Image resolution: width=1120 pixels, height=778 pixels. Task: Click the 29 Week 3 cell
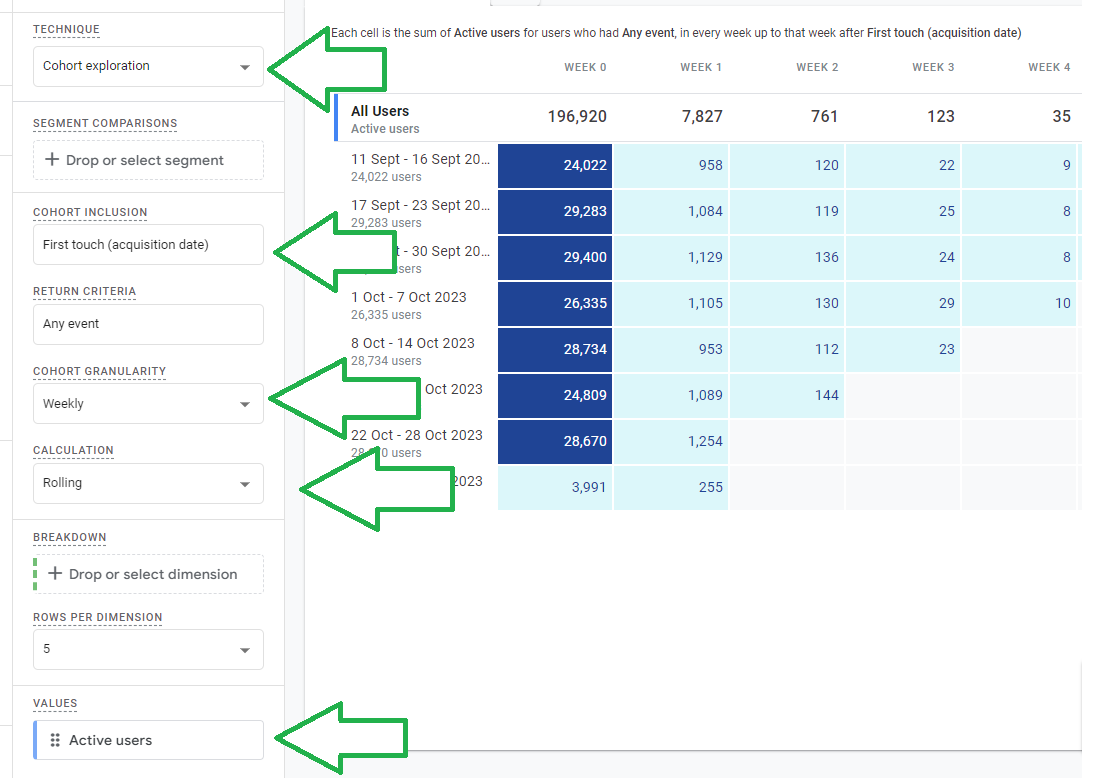pyautogui.click(x=903, y=304)
